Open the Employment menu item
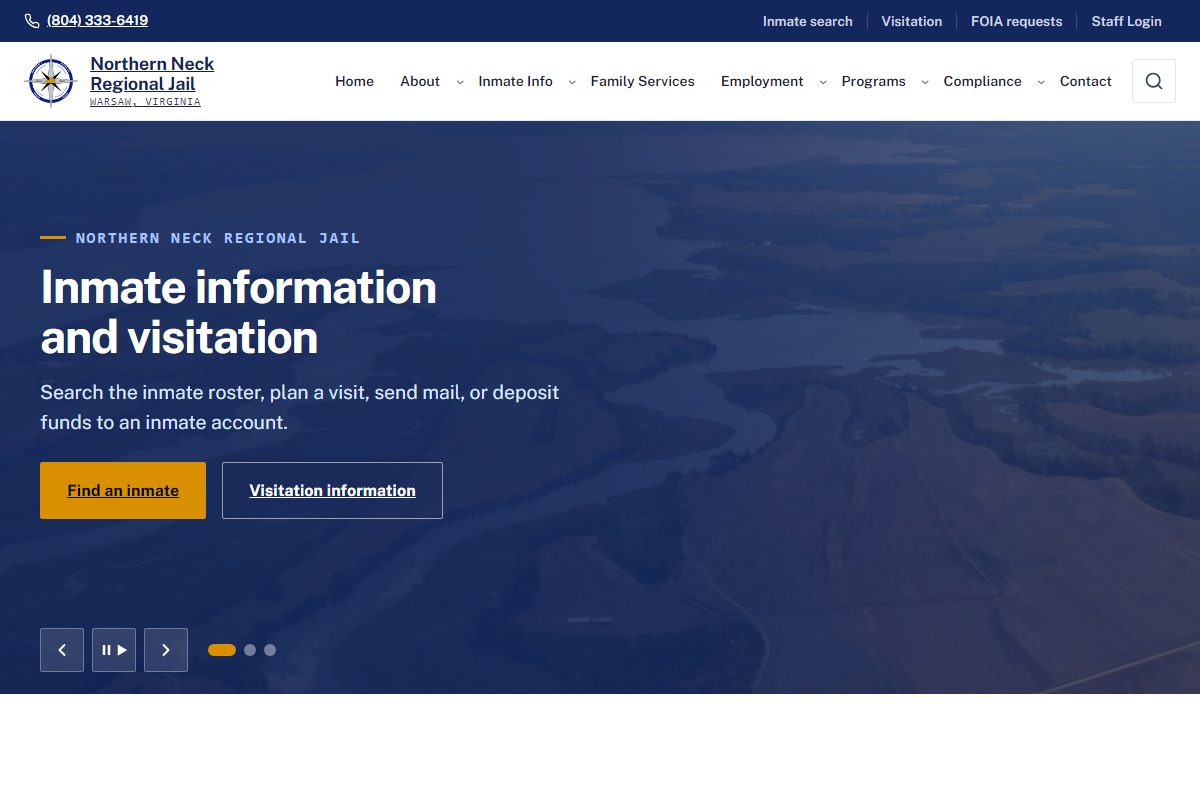Screen dimensions: 1200x800 coord(762,81)
